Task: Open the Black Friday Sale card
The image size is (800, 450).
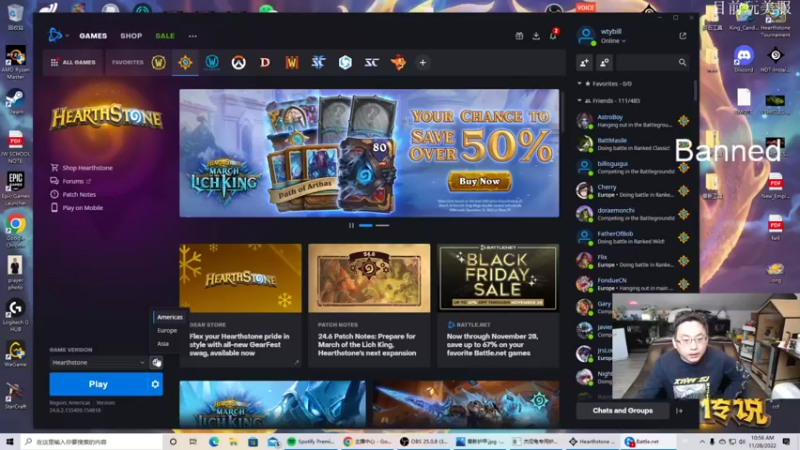Action: [x=498, y=305]
